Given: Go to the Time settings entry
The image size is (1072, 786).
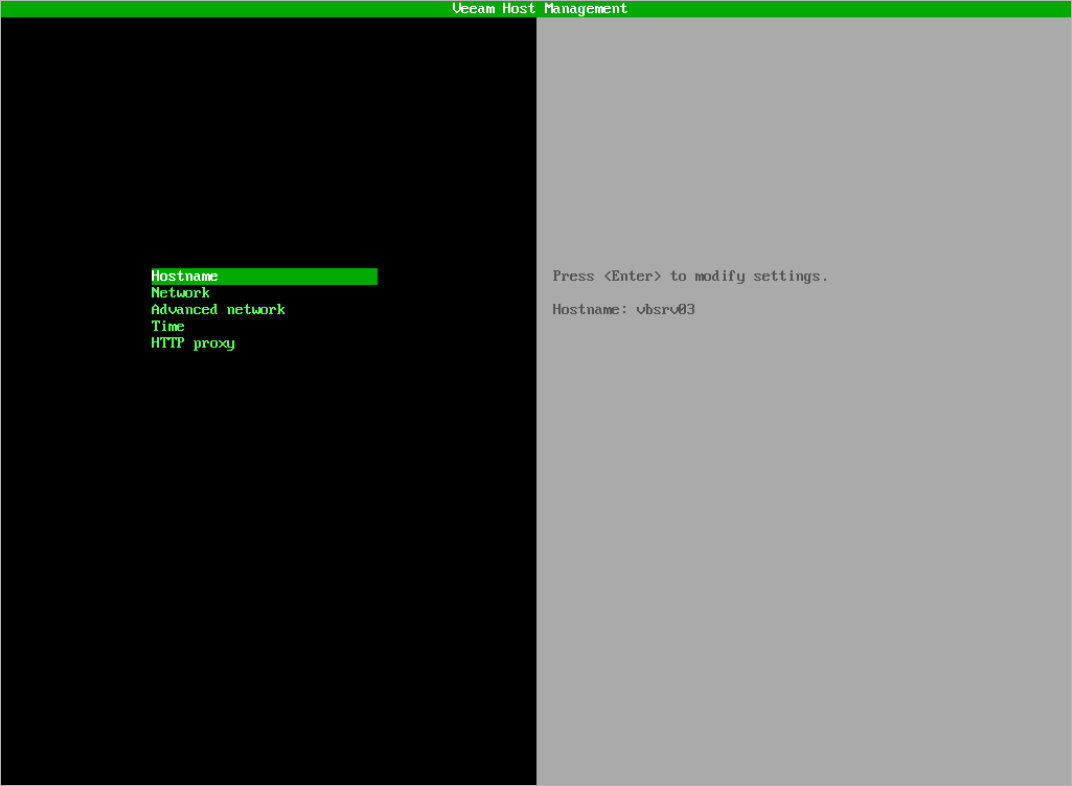Looking at the screenshot, I should click(168, 326).
